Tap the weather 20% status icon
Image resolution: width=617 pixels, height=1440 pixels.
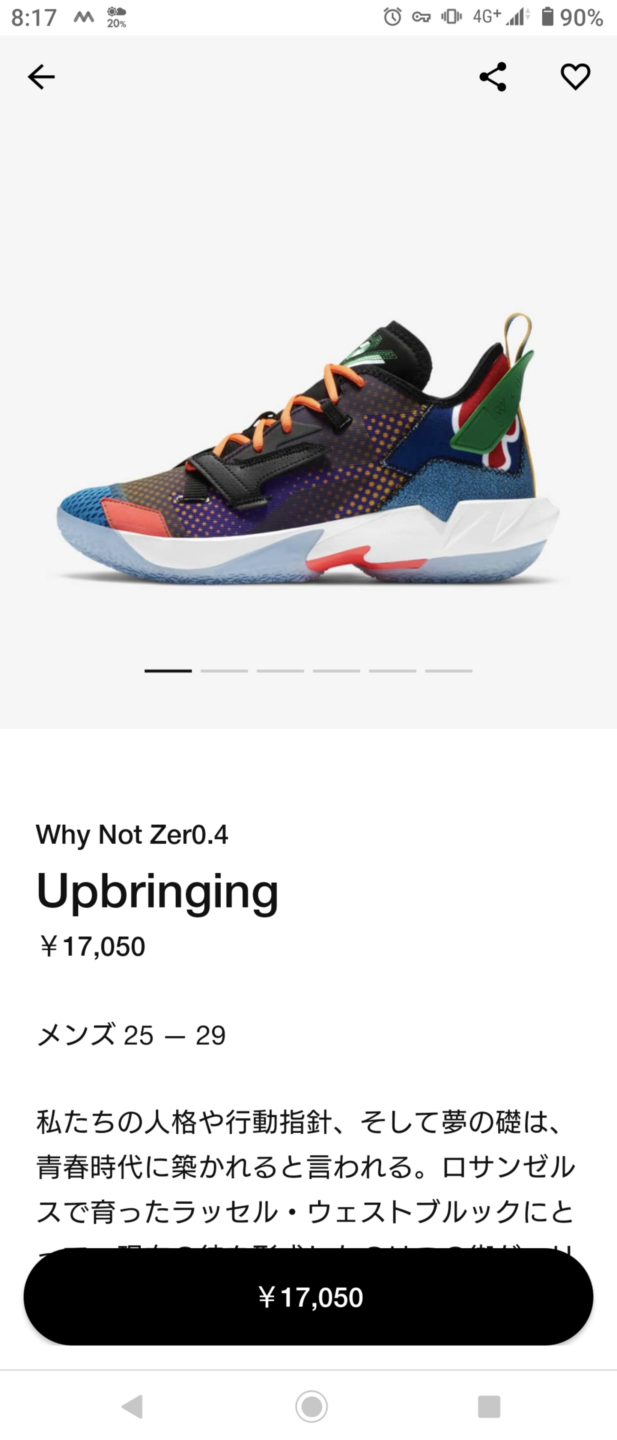116,17
